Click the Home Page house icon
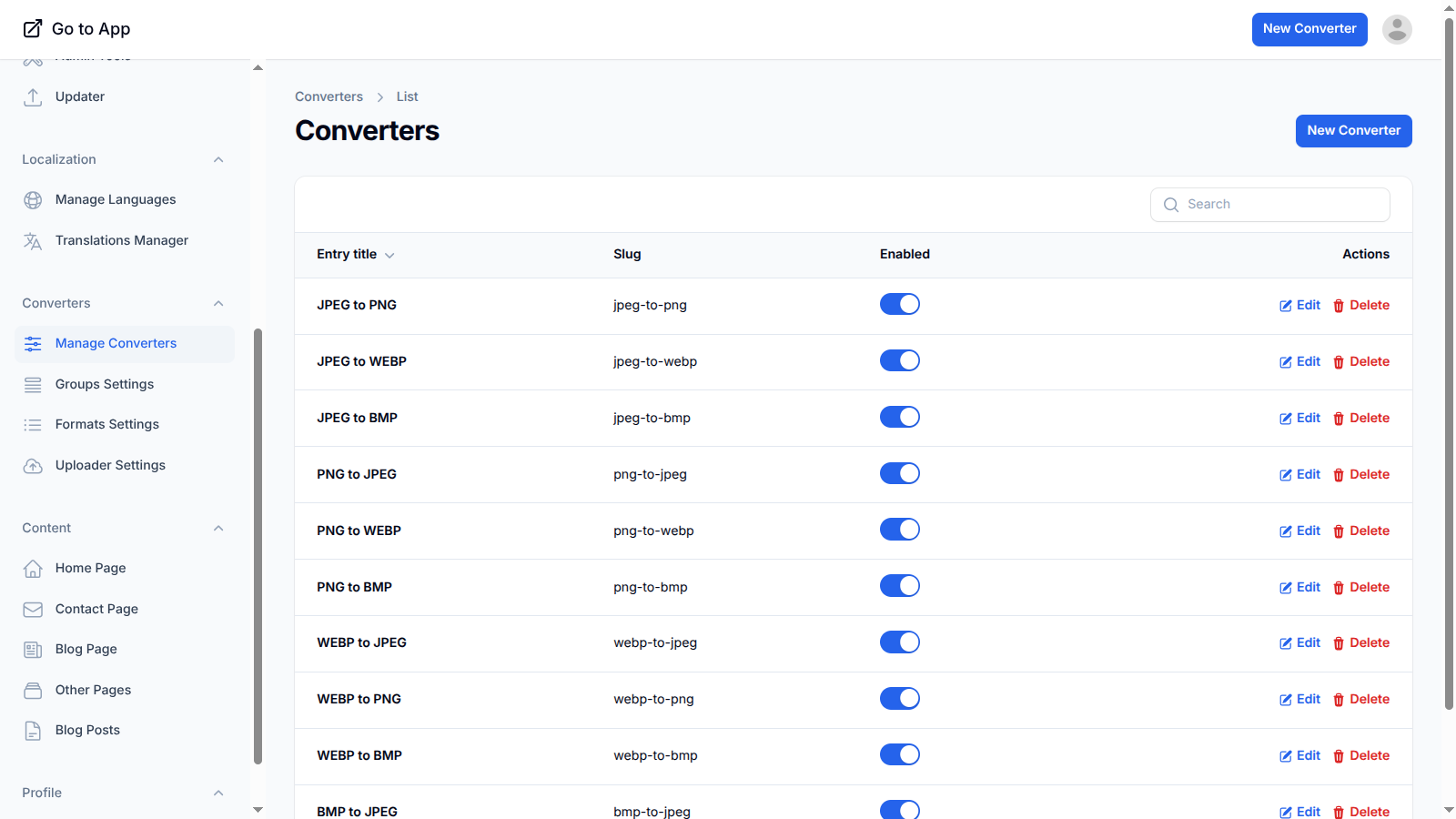Image resolution: width=1456 pixels, height=819 pixels. point(33,569)
